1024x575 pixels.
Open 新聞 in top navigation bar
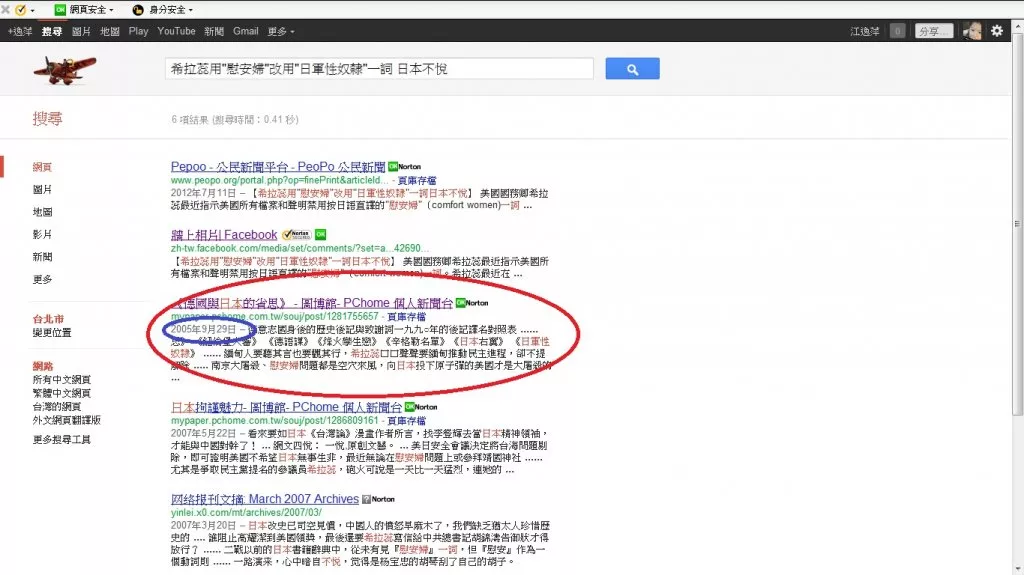click(x=214, y=31)
